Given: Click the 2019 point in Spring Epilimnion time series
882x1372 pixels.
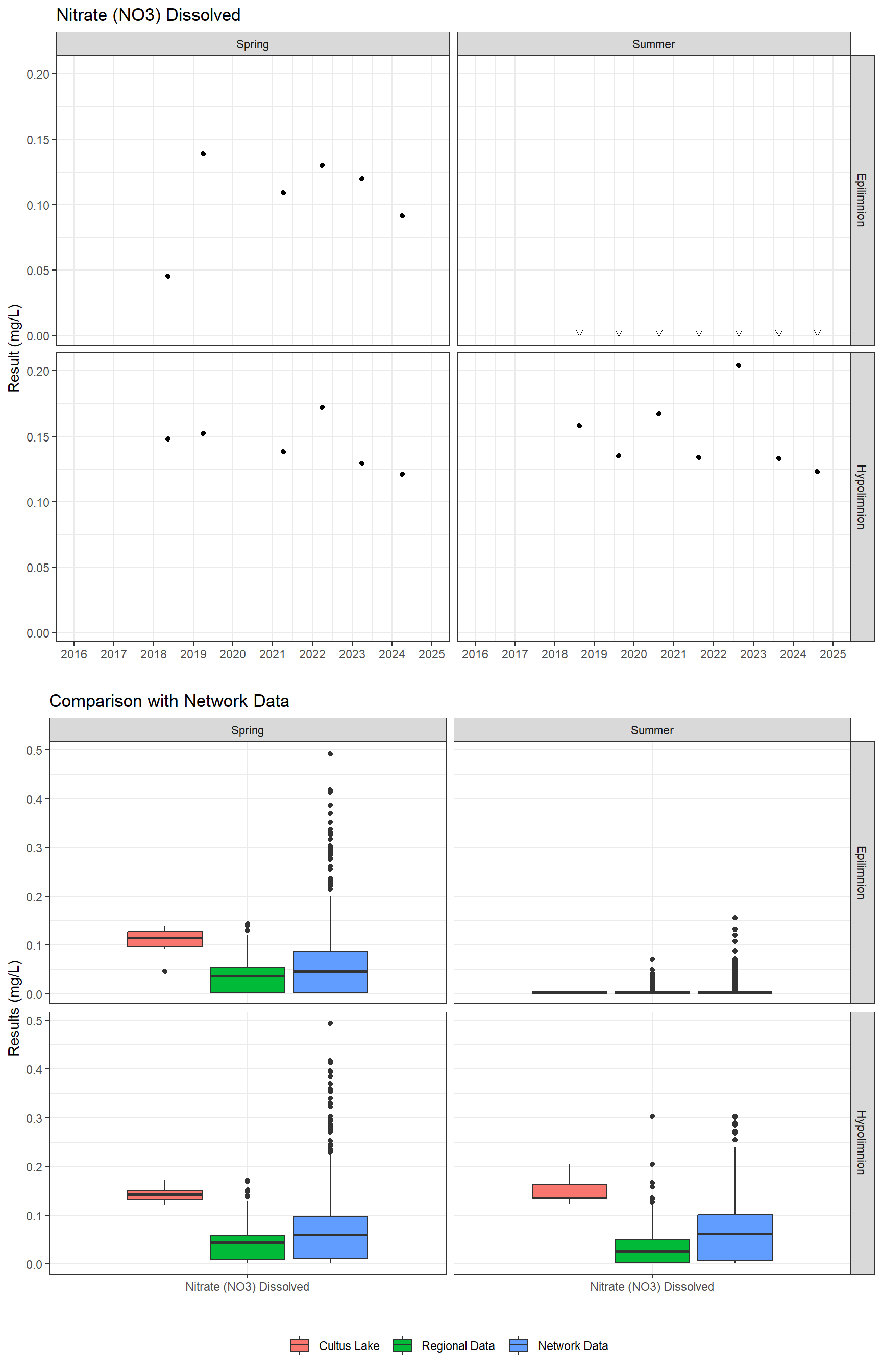Looking at the screenshot, I should pos(203,154).
